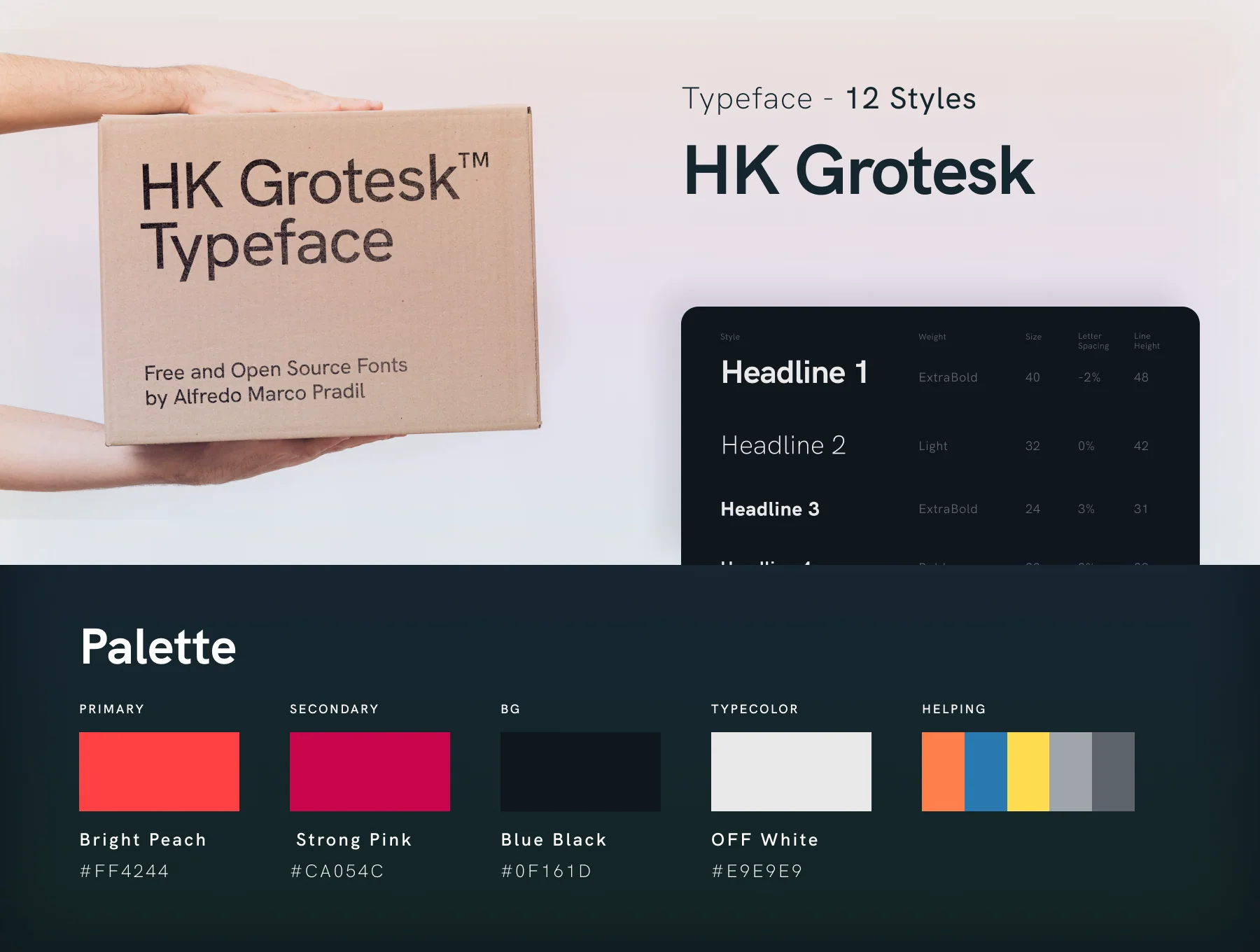Click the 'Style' column header
The image size is (1260, 952).
(x=730, y=337)
